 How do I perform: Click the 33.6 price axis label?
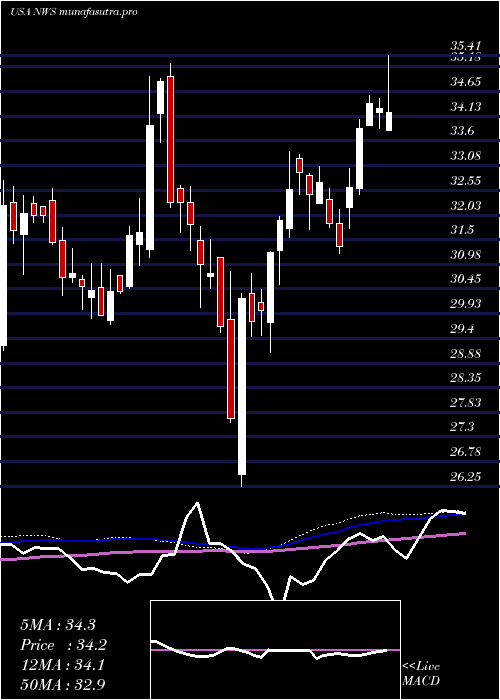(x=462, y=131)
